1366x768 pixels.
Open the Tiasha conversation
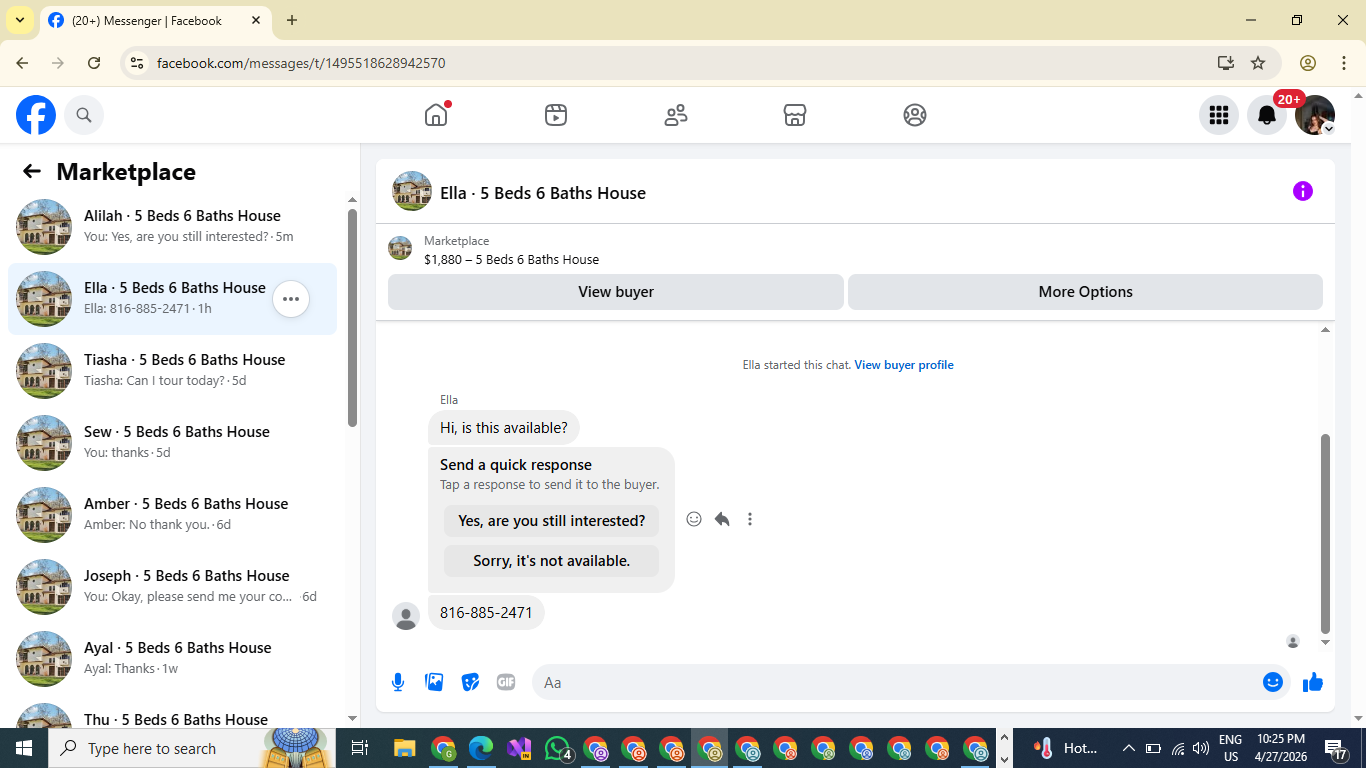172,371
